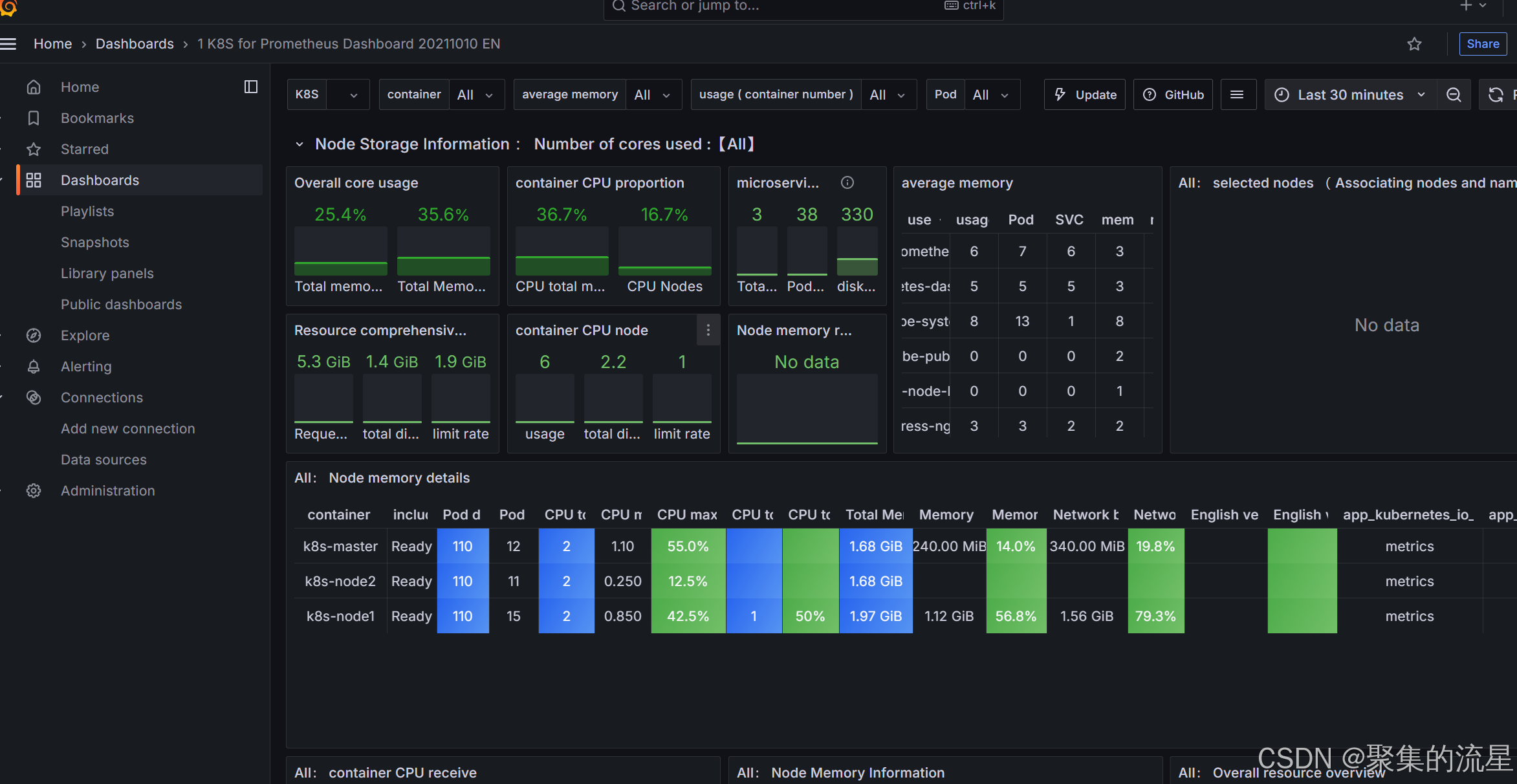
Task: Open the dashboard links list icon
Action: coord(1237,95)
